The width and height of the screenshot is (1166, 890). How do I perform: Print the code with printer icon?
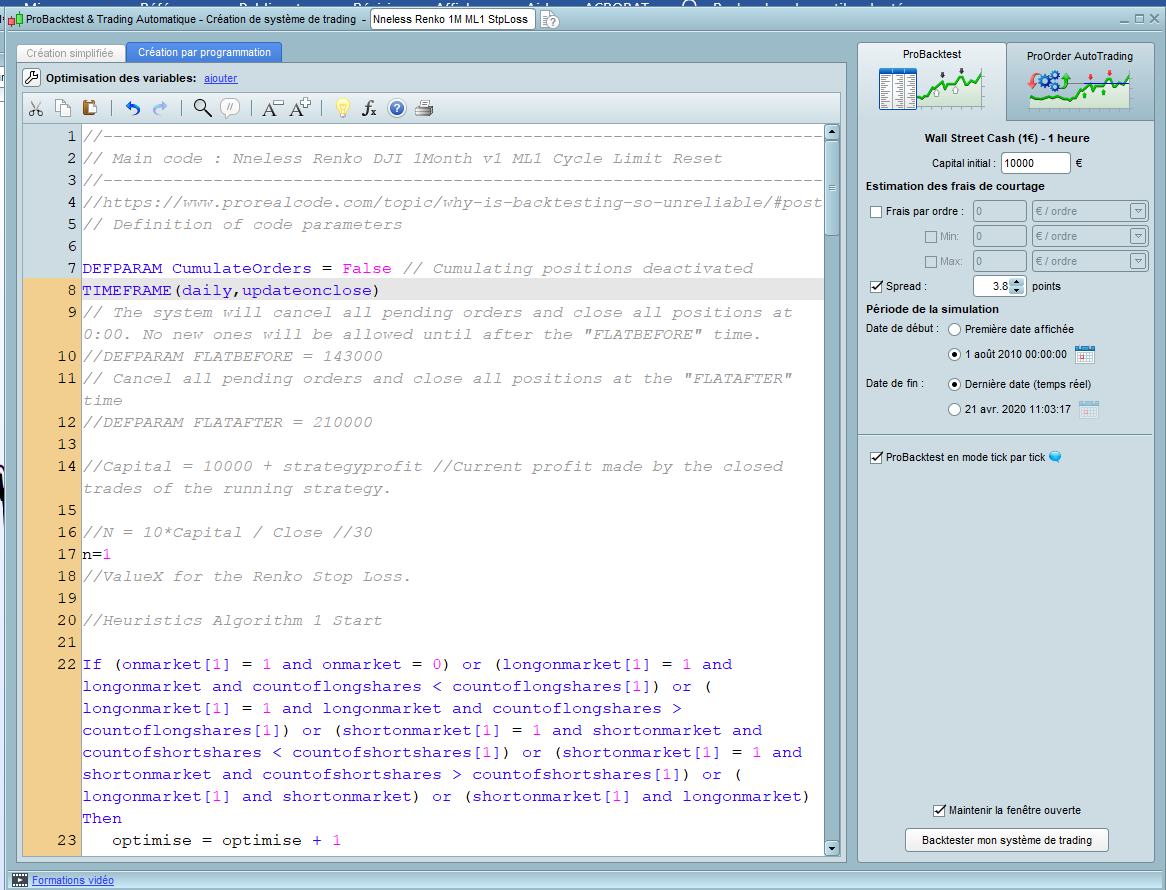point(424,109)
